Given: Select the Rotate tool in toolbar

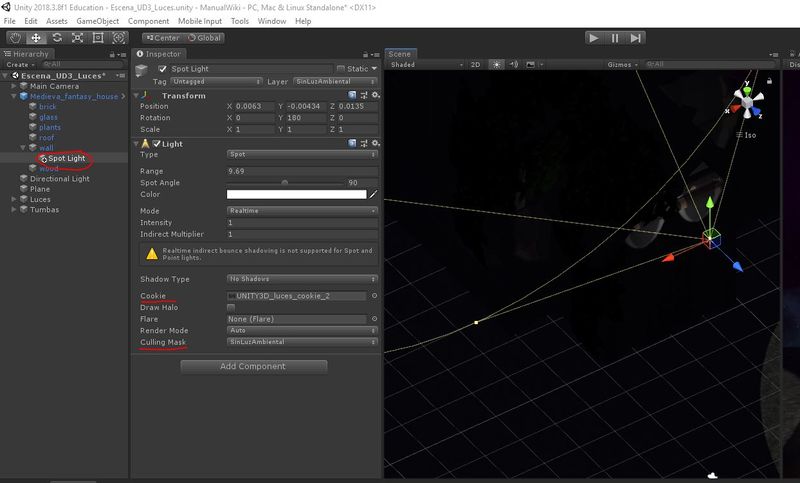Looking at the screenshot, I should click(x=57, y=38).
